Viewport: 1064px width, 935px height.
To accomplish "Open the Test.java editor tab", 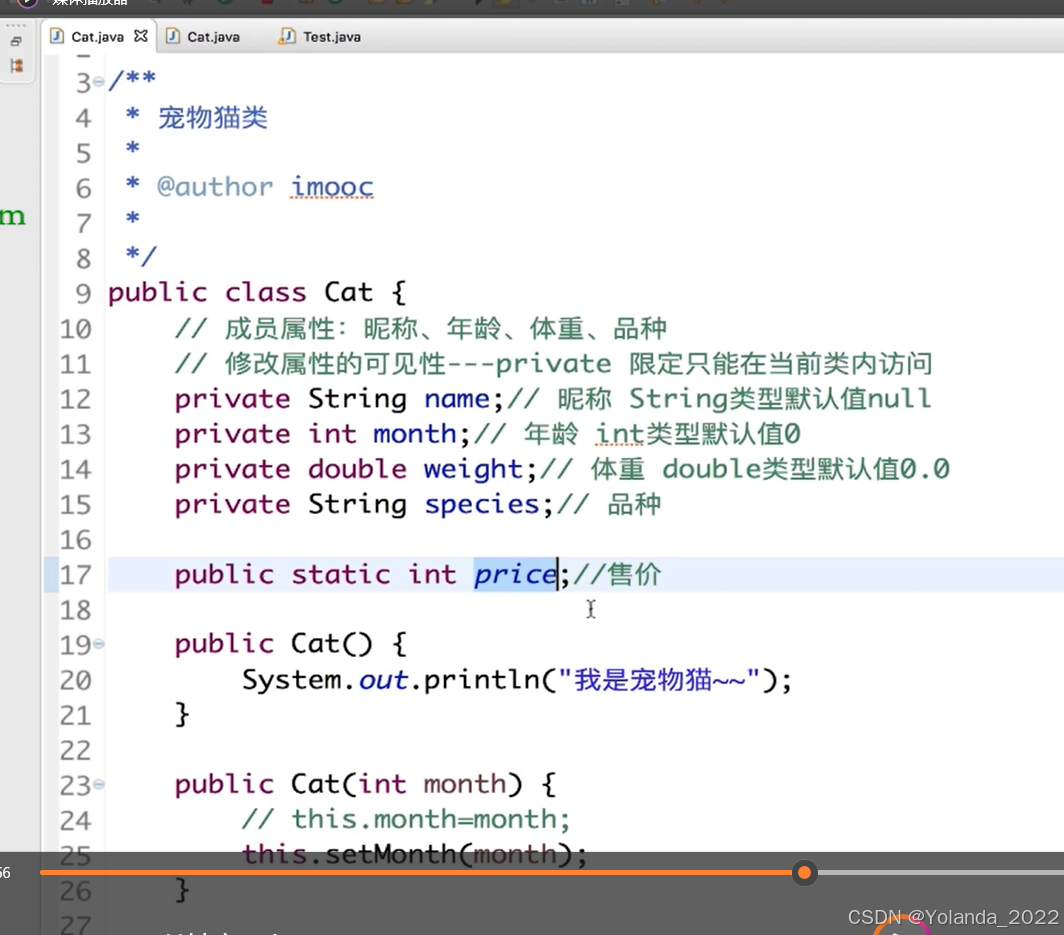I will click(x=320, y=37).
